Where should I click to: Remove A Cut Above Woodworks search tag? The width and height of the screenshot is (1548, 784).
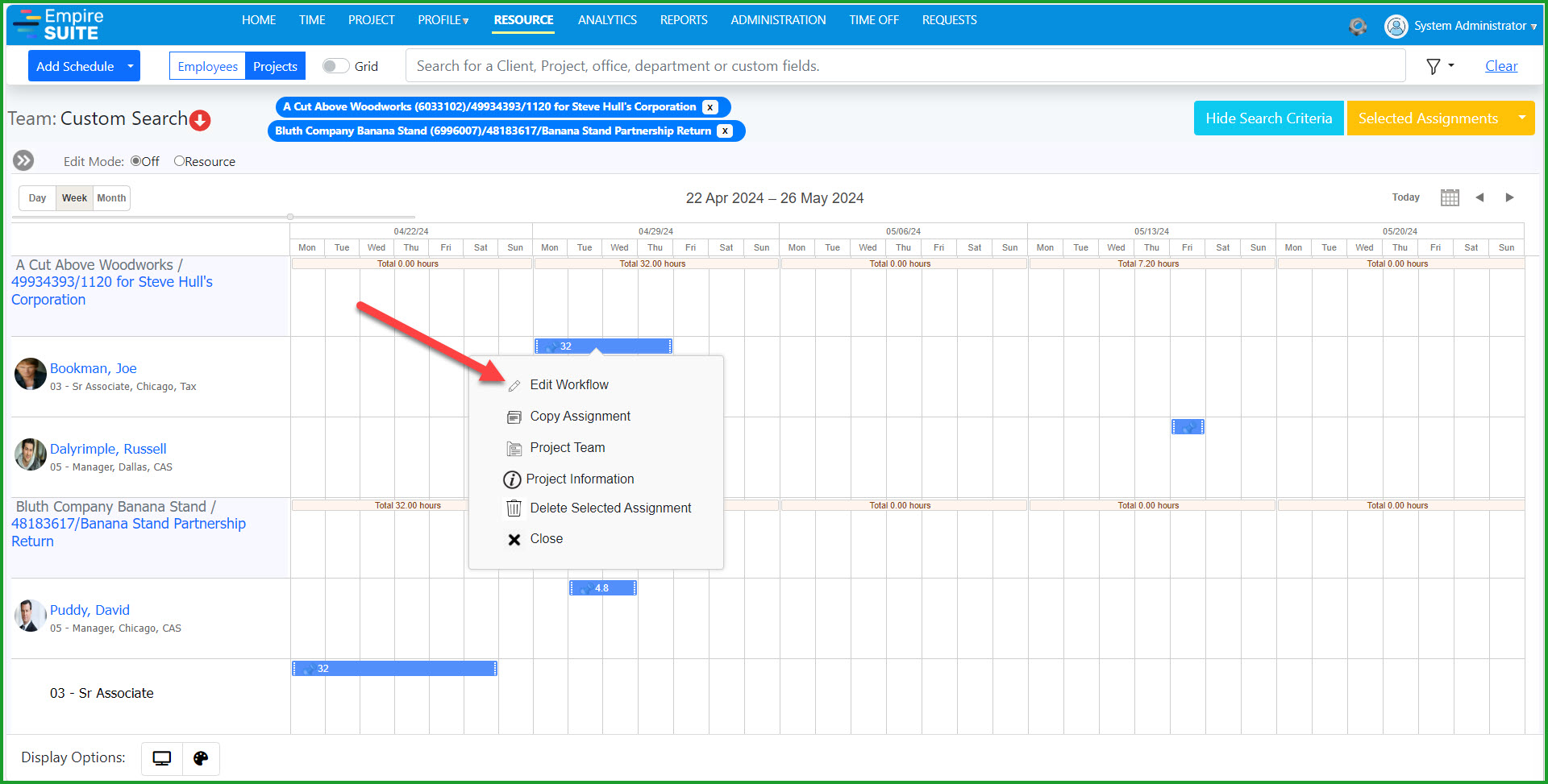710,107
